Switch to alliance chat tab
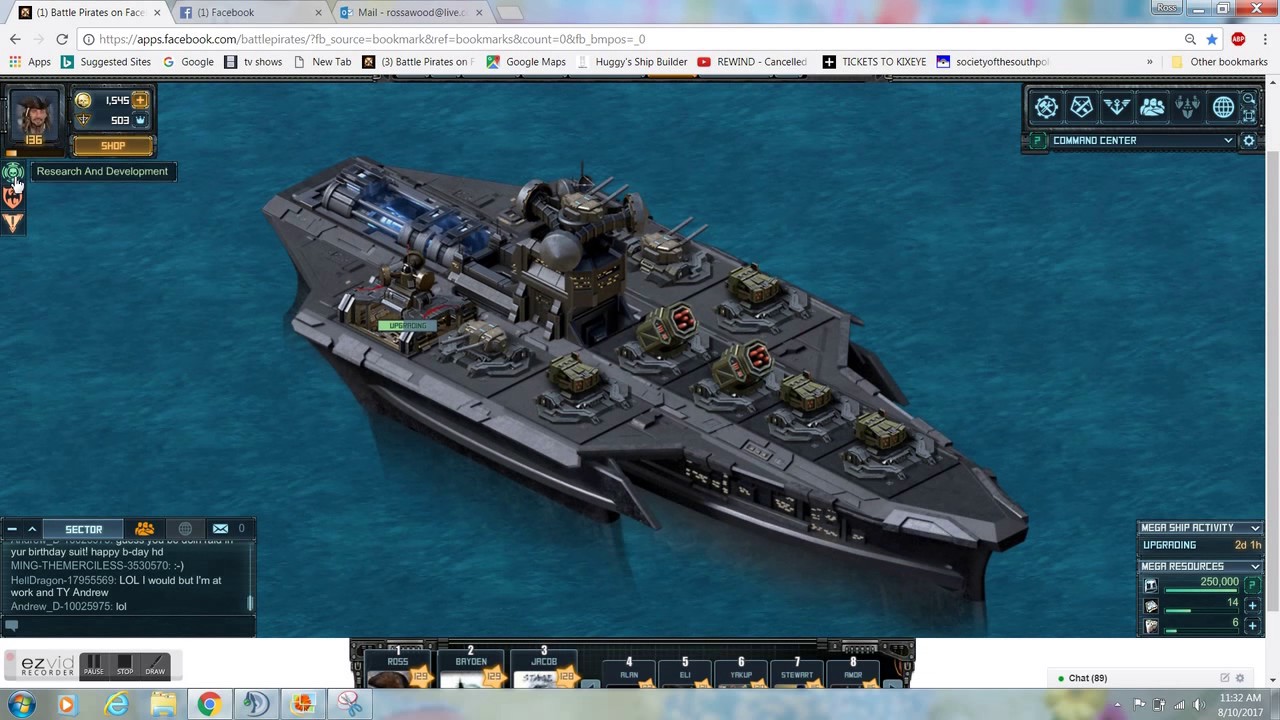This screenshot has height=720, width=1280. (x=145, y=529)
